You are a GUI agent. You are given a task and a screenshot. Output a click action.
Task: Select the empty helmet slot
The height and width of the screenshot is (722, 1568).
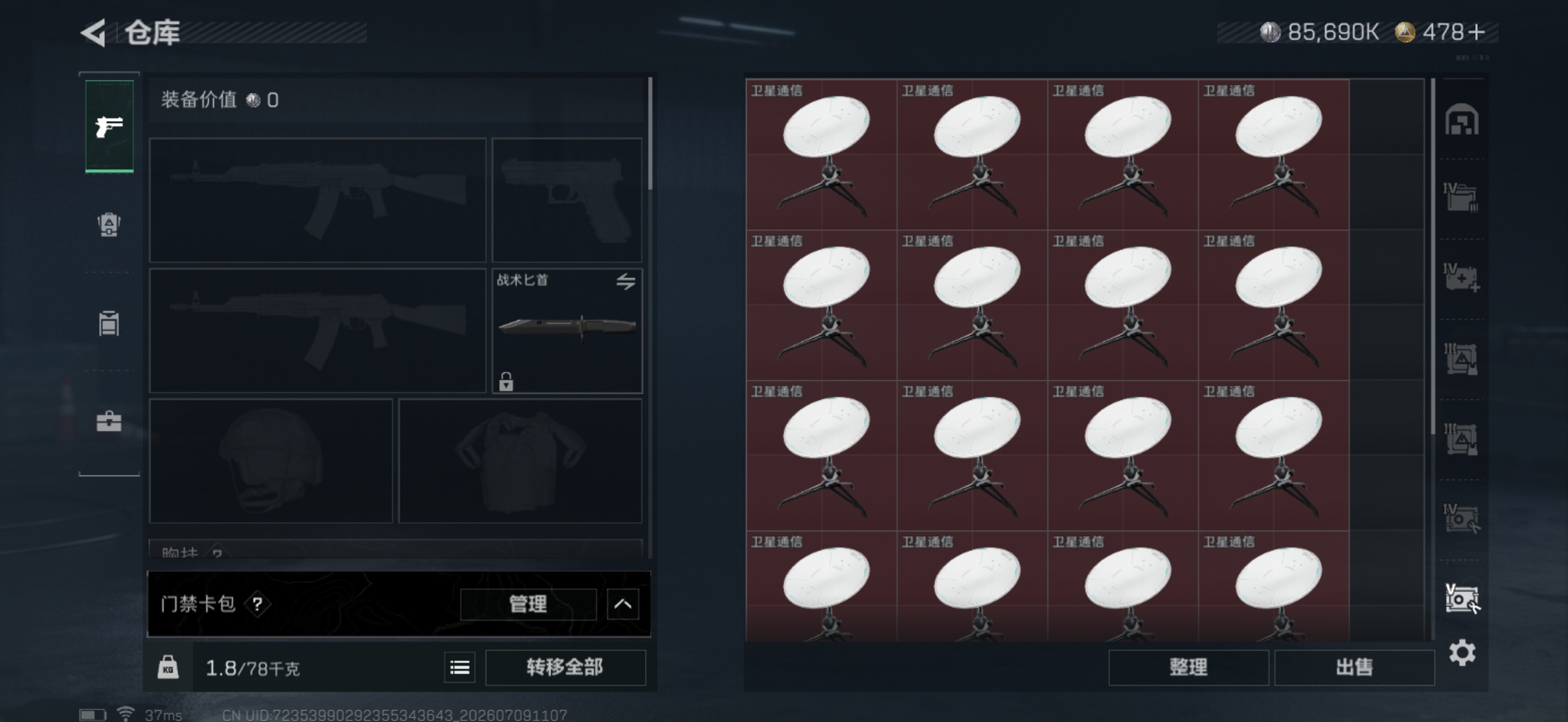coord(271,461)
